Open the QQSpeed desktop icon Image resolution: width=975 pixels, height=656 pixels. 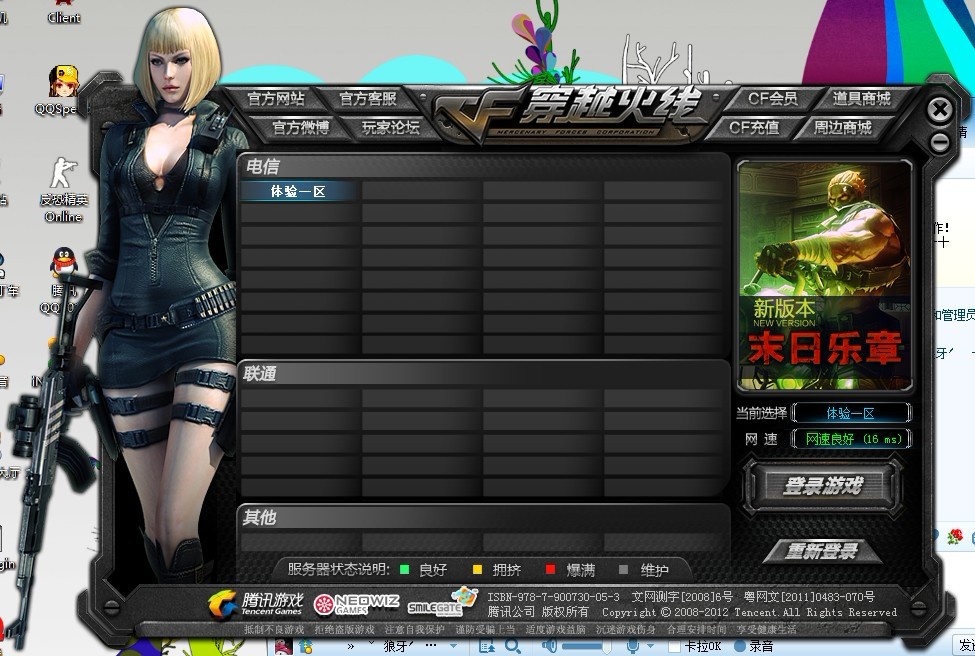coord(62,92)
